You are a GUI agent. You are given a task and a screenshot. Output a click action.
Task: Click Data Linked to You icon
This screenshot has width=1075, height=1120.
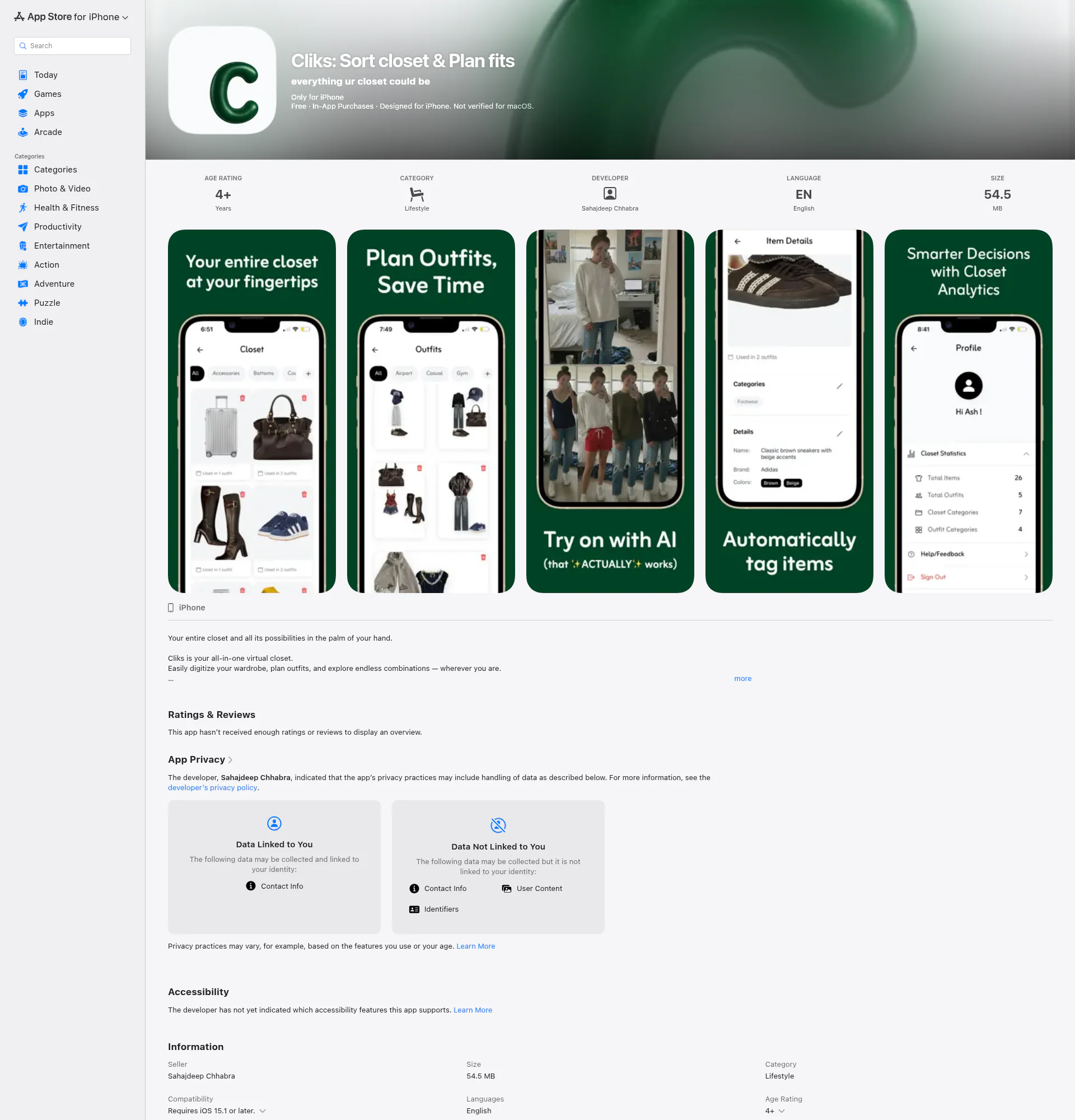pos(274,823)
